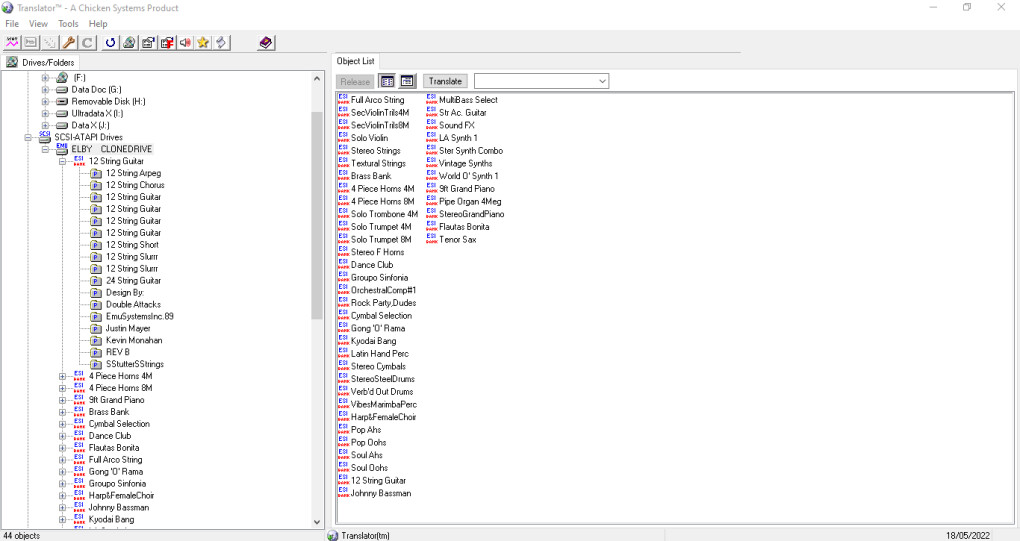Screen dimensions: 1020x541
Task: Click the Translator globe icon in status bar
Action: pos(333,536)
